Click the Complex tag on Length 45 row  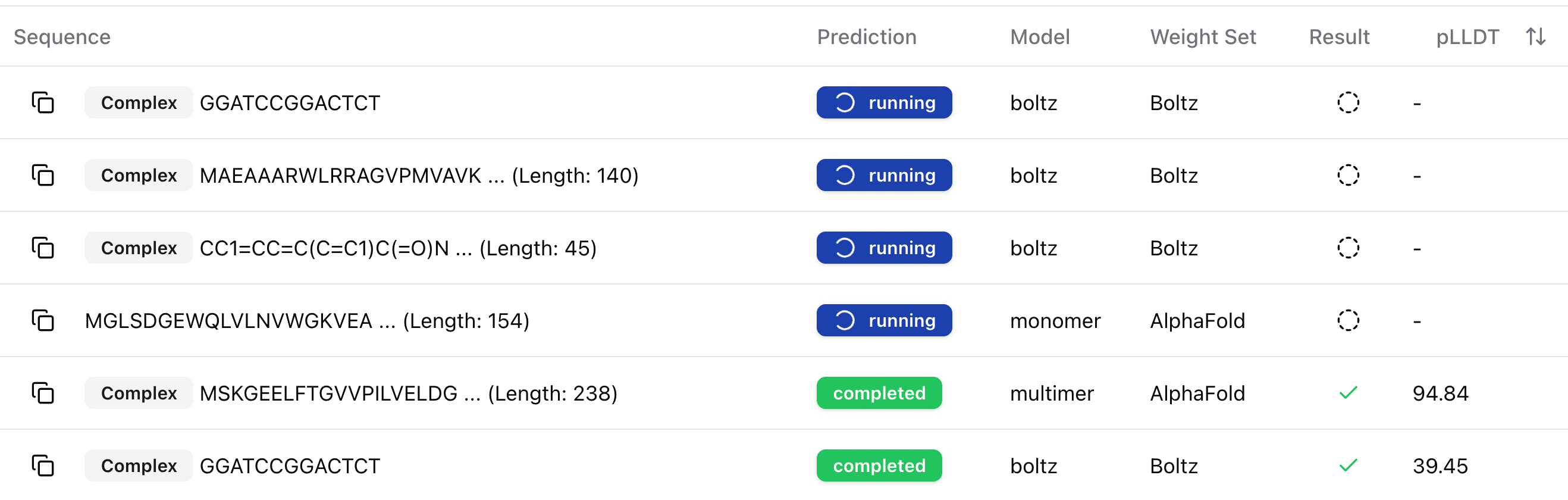point(139,248)
